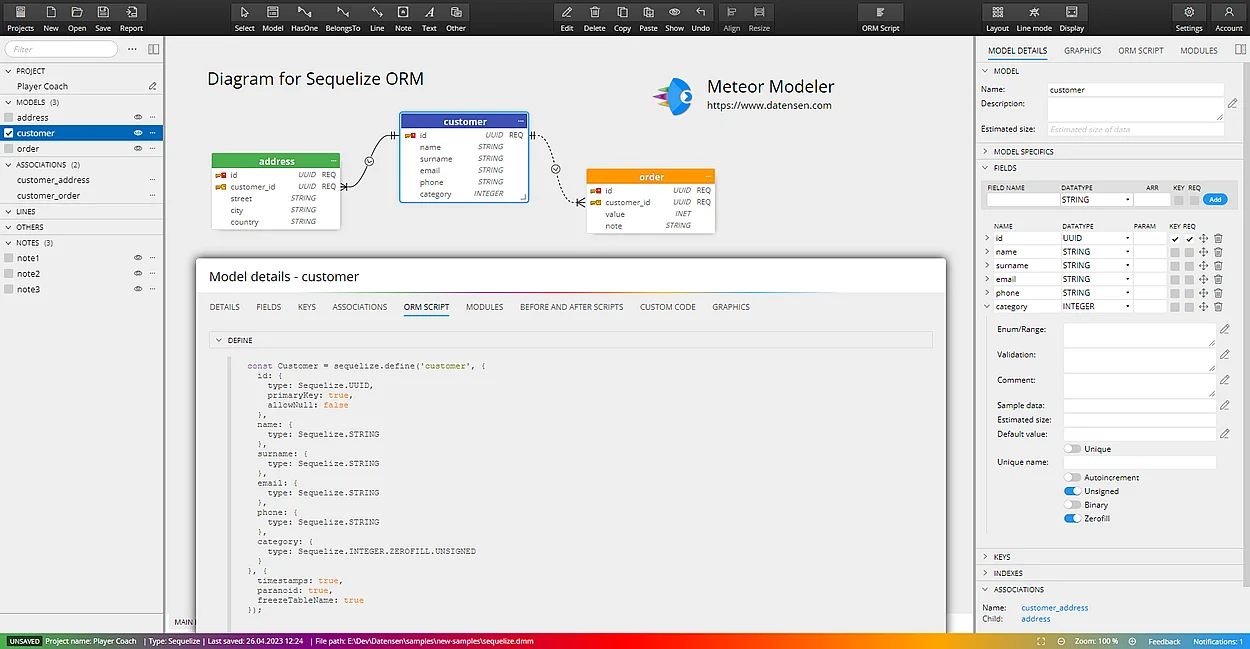Open the ASSOCIATIONS tab in model details

(360, 307)
